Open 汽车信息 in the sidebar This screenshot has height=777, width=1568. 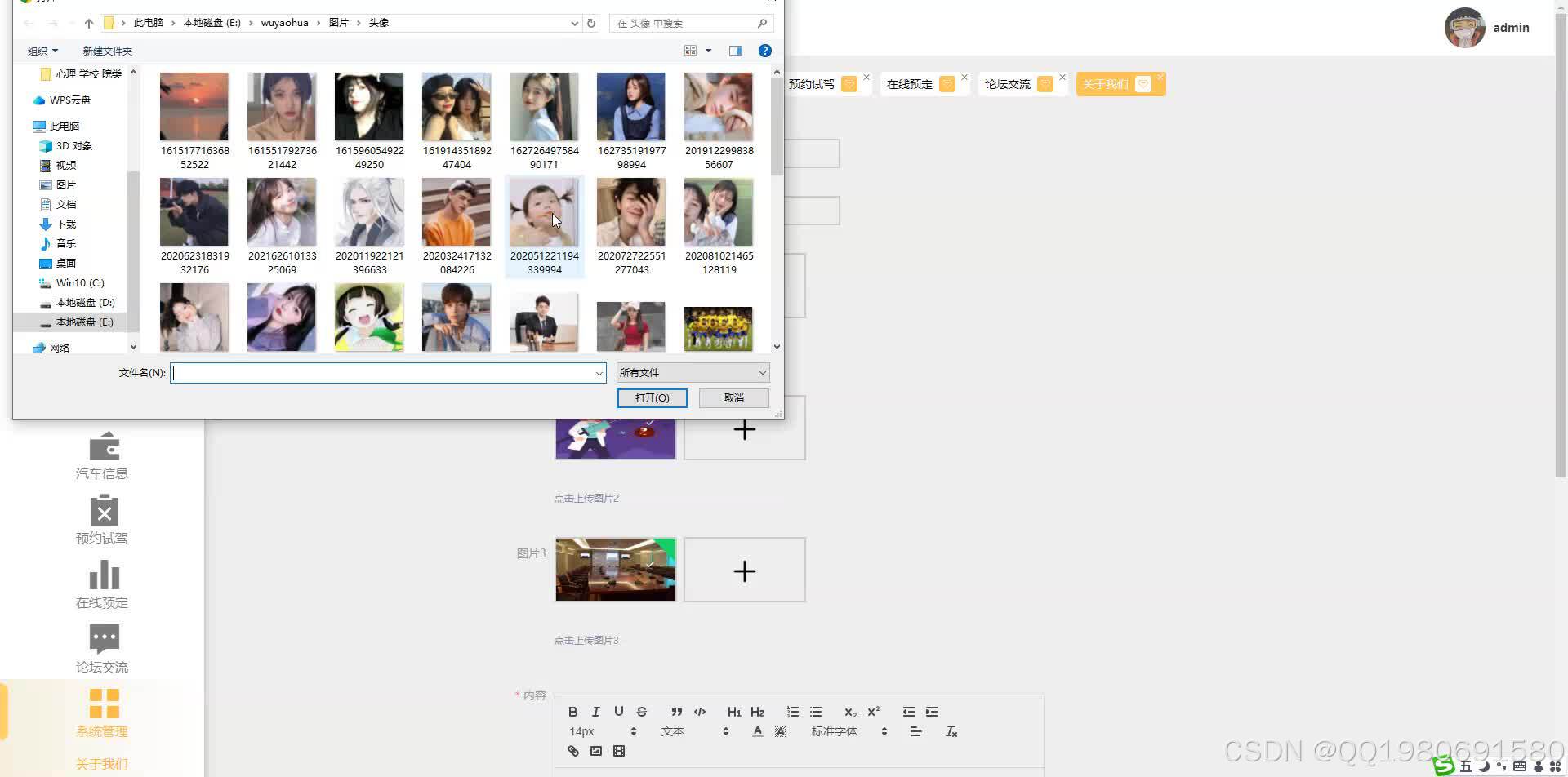(x=102, y=455)
